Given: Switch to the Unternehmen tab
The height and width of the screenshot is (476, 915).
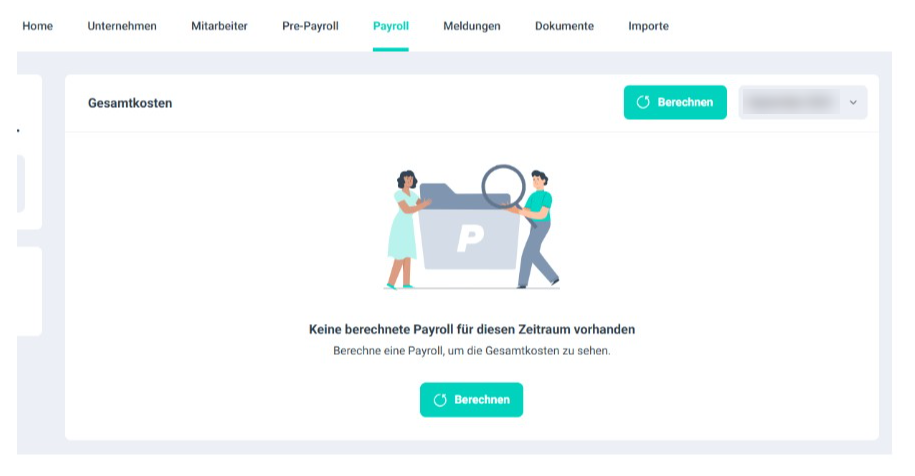Looking at the screenshot, I should click(x=122, y=26).
